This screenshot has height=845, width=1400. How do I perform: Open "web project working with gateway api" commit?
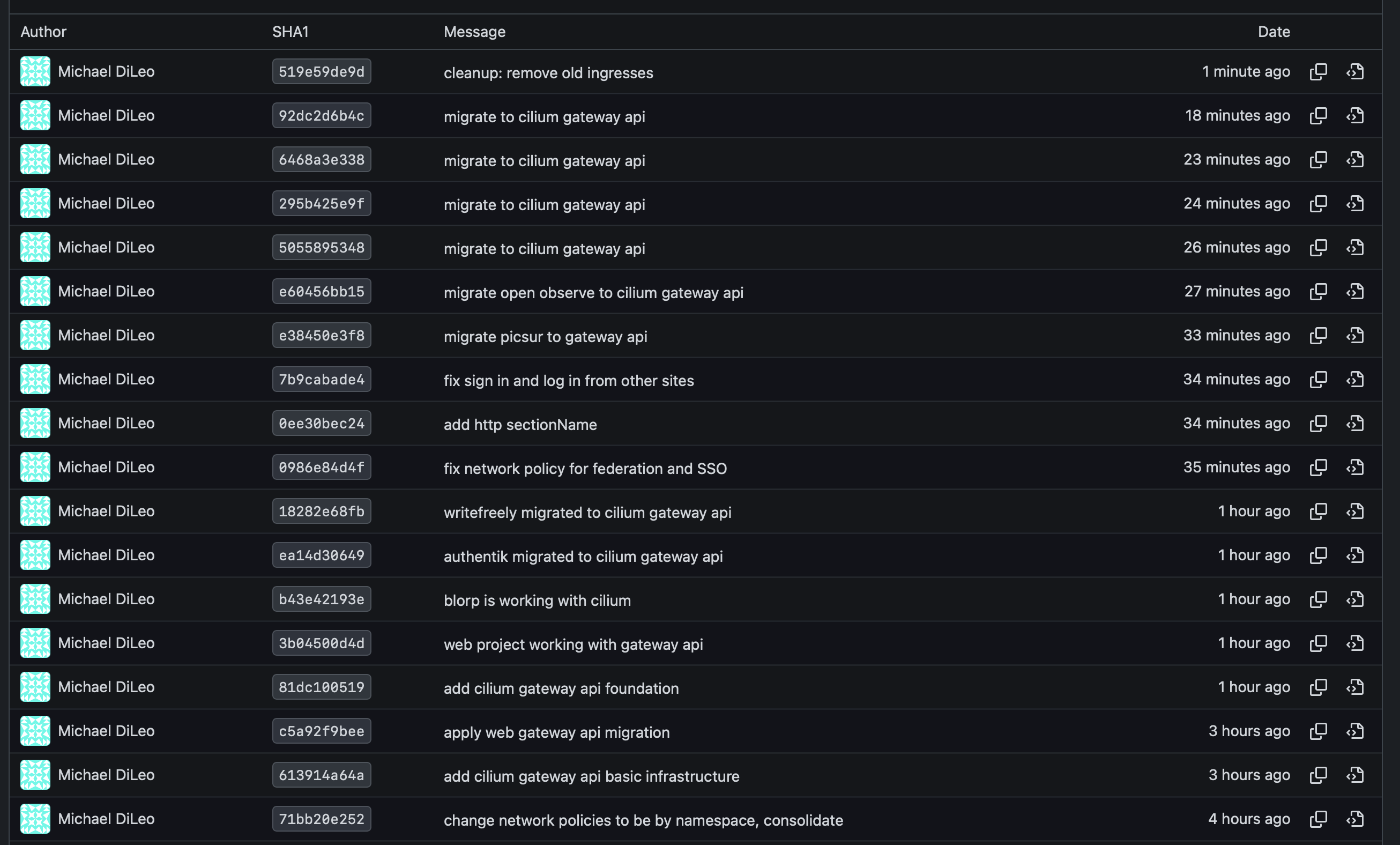(x=573, y=644)
